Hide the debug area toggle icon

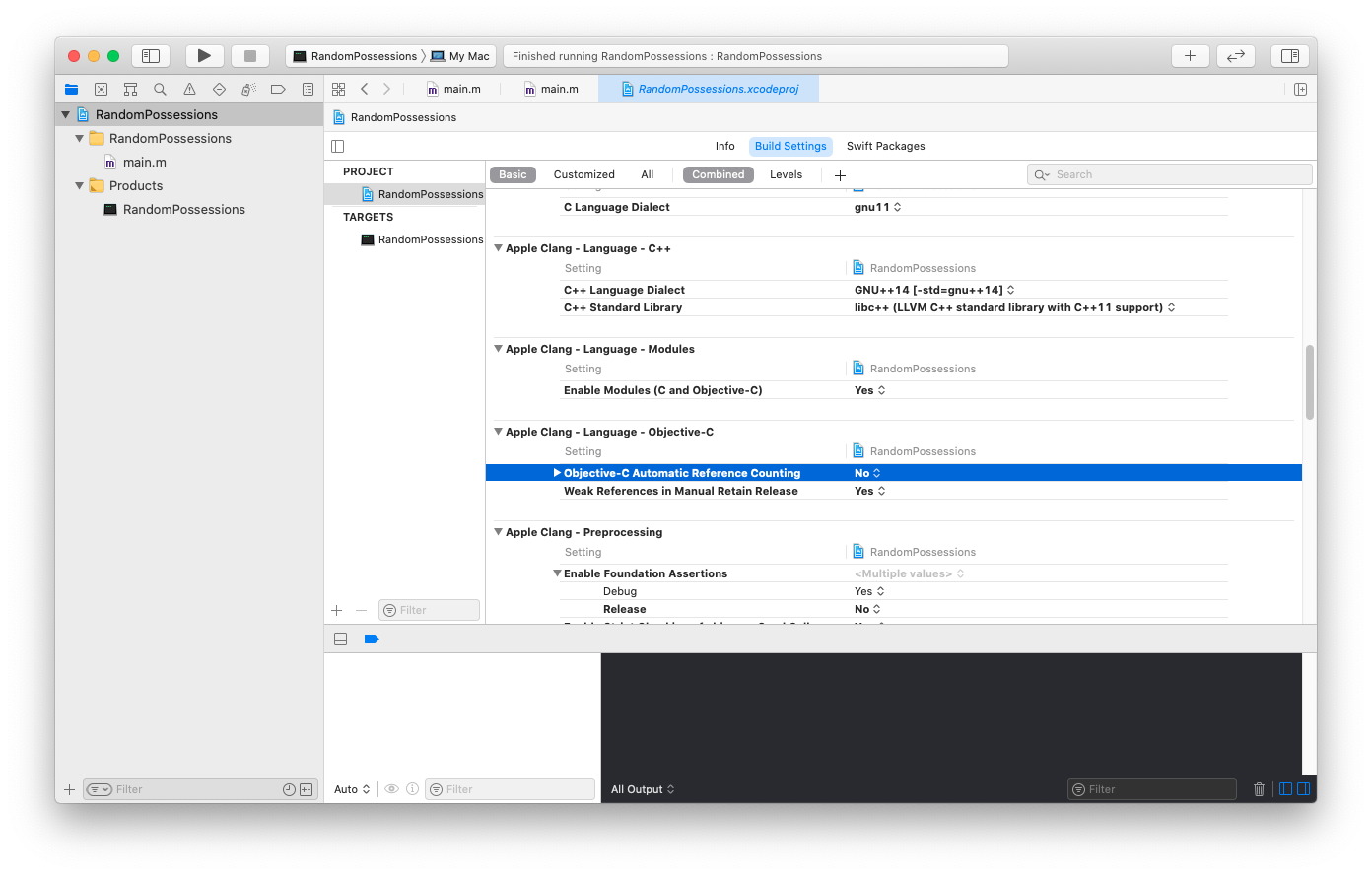coord(340,640)
